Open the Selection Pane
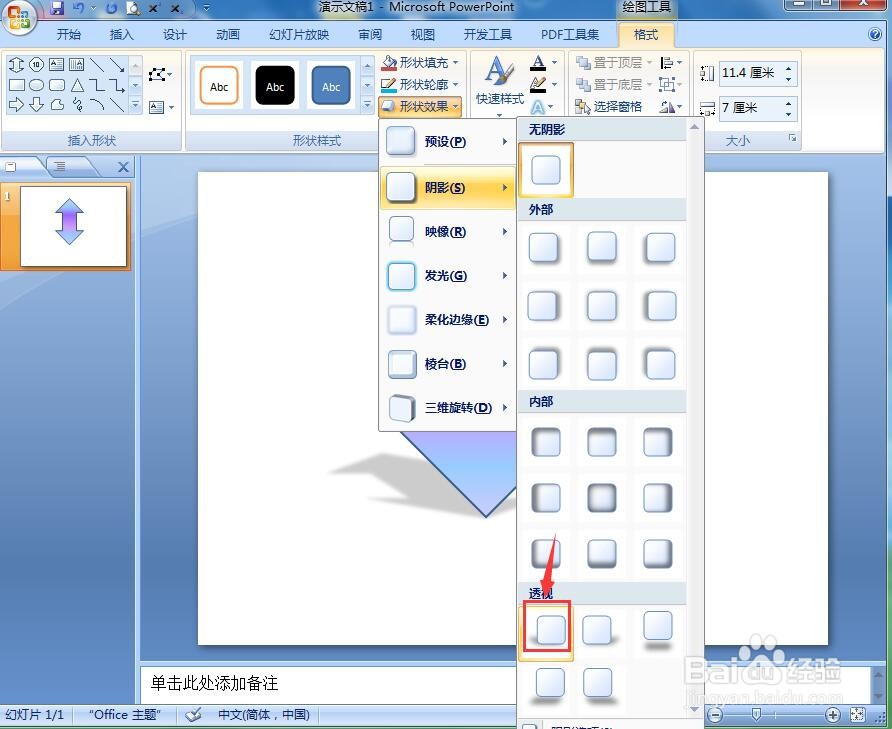This screenshot has width=892, height=729. point(608,106)
